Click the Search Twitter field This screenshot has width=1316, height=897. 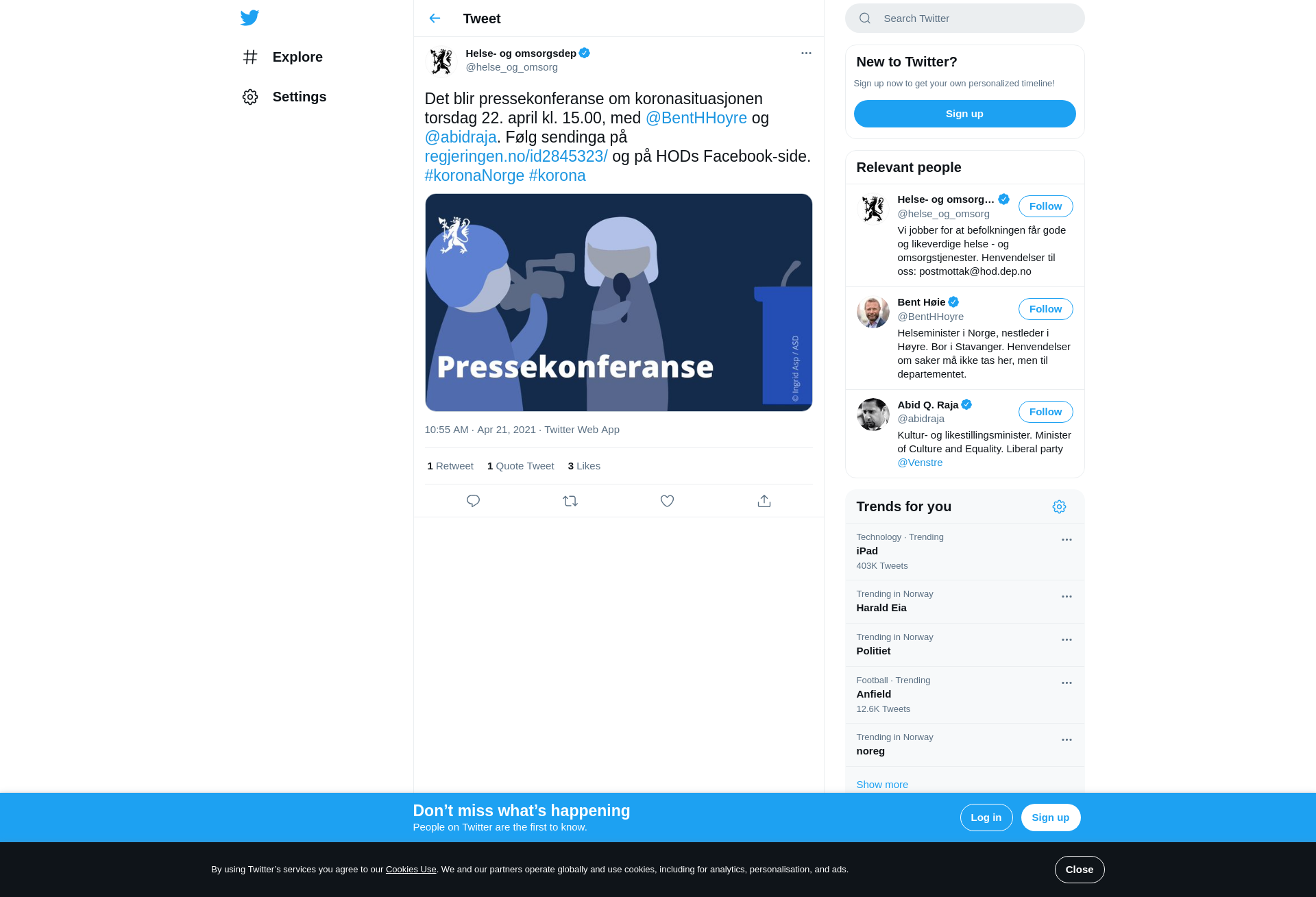[x=964, y=19]
